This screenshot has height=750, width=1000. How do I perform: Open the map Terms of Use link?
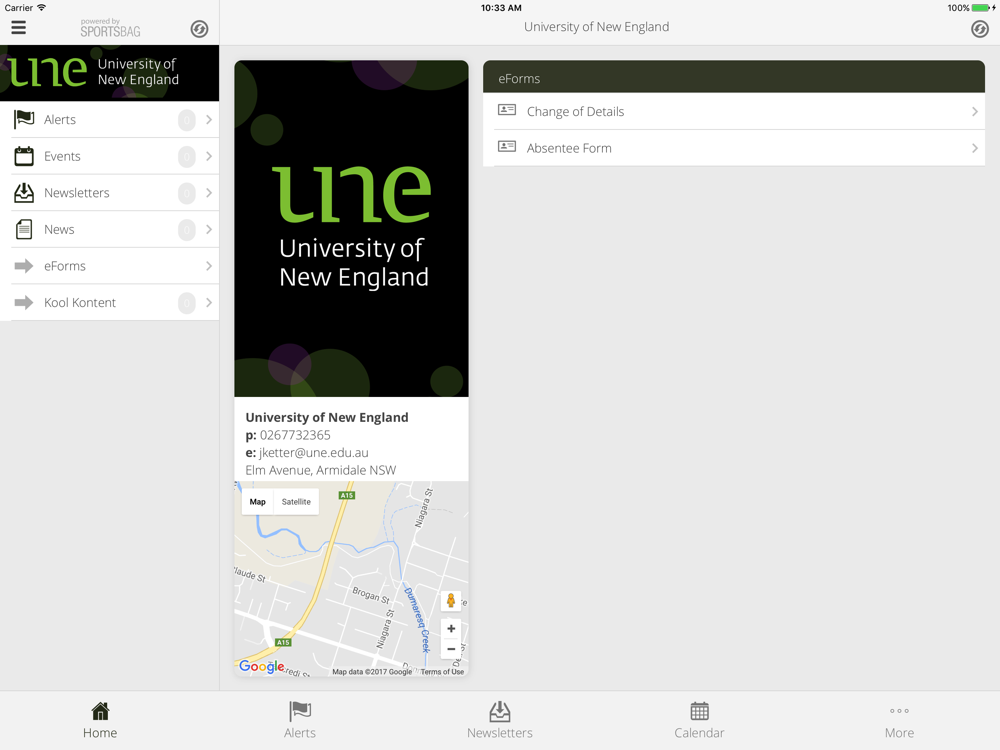coord(442,672)
